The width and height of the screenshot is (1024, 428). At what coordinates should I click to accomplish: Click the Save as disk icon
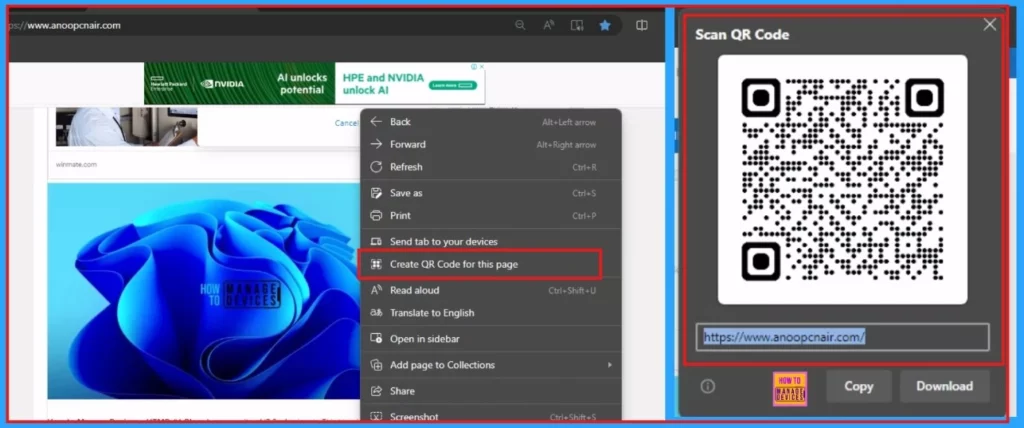coord(376,193)
